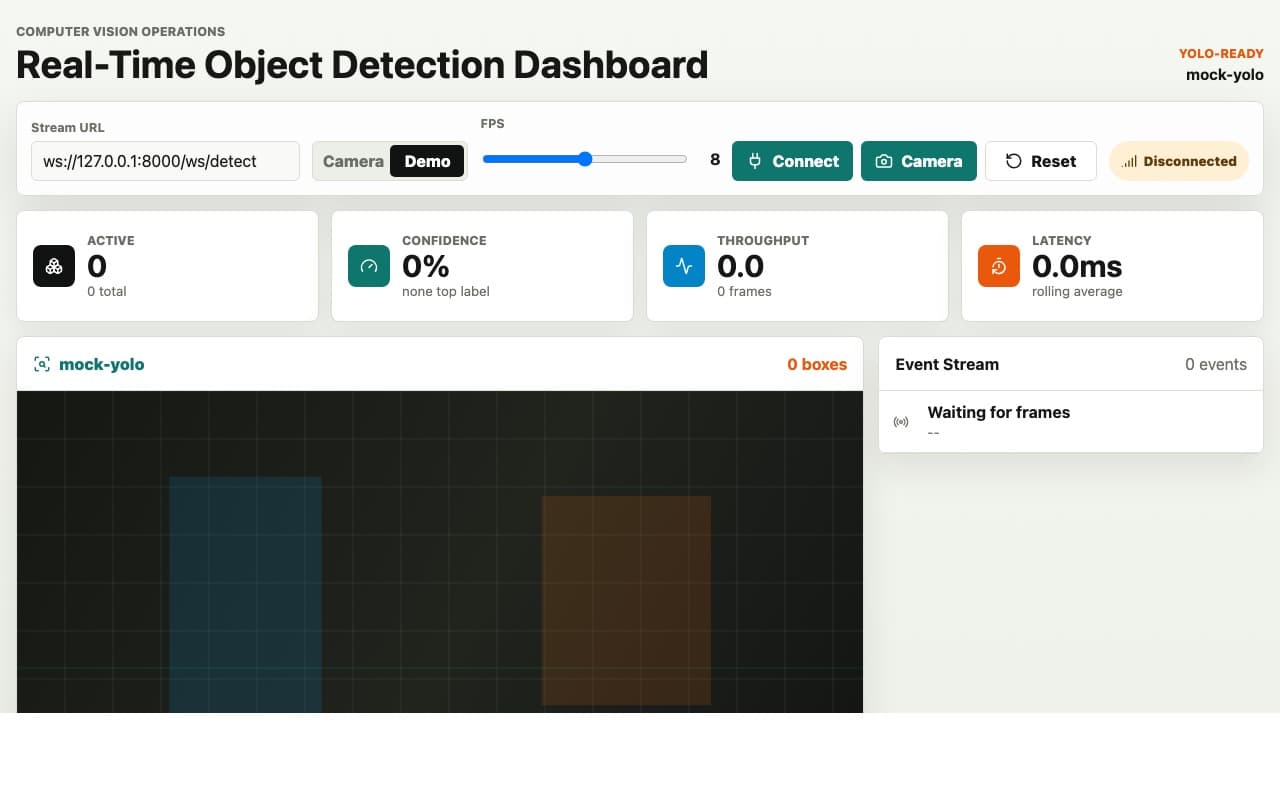Click the "rolling average" text

pyautogui.click(x=1077, y=291)
